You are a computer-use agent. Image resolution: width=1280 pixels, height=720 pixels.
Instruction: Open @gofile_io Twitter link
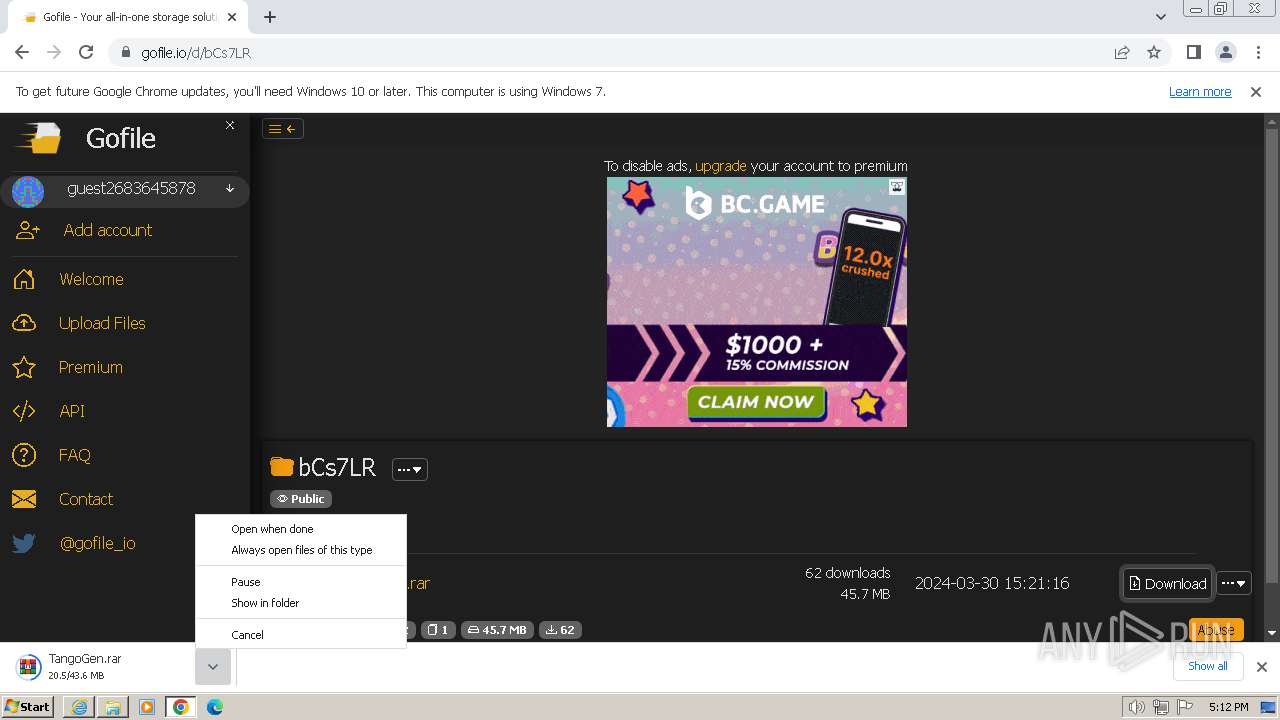point(97,543)
